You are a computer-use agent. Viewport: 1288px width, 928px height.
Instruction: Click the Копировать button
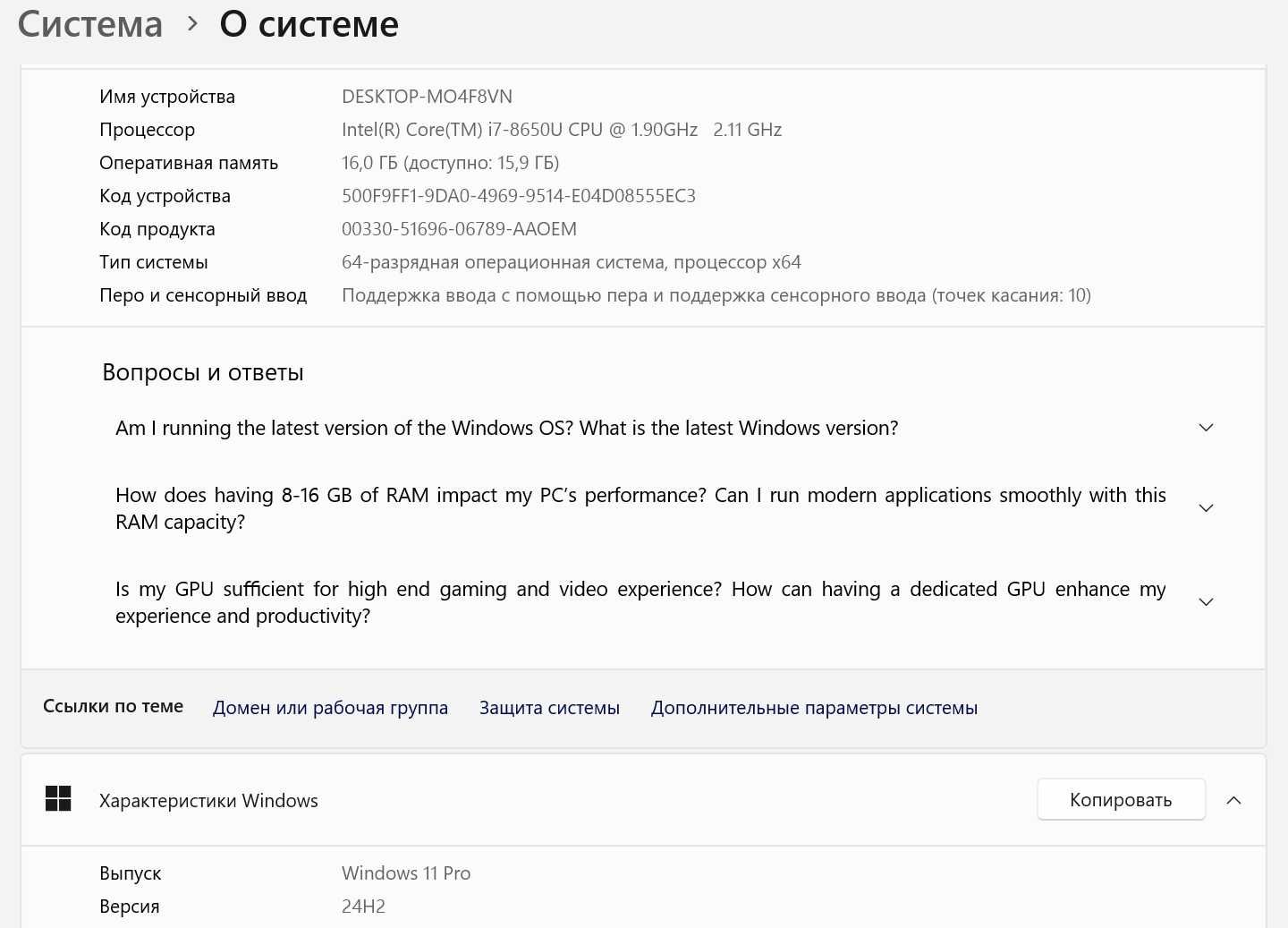(1121, 800)
